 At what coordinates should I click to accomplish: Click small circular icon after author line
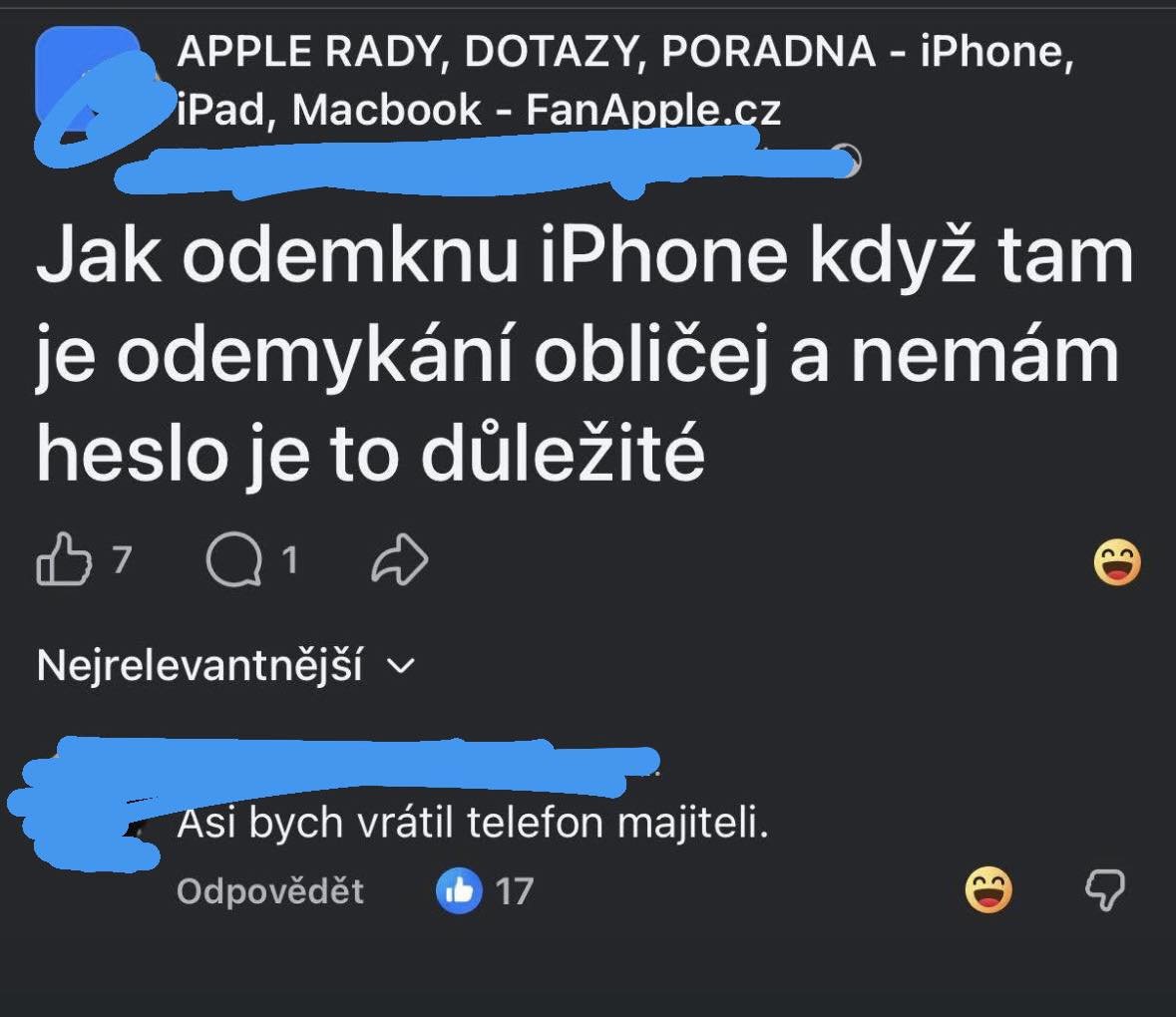pyautogui.click(x=848, y=160)
